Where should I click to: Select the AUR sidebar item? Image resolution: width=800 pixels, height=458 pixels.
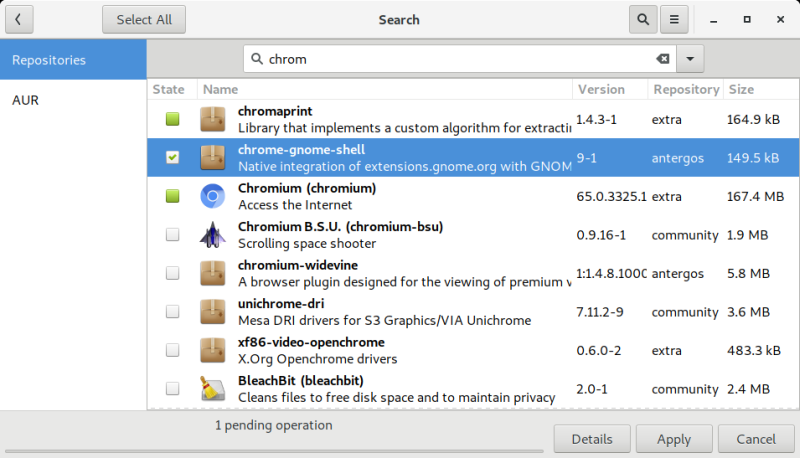coord(73,100)
